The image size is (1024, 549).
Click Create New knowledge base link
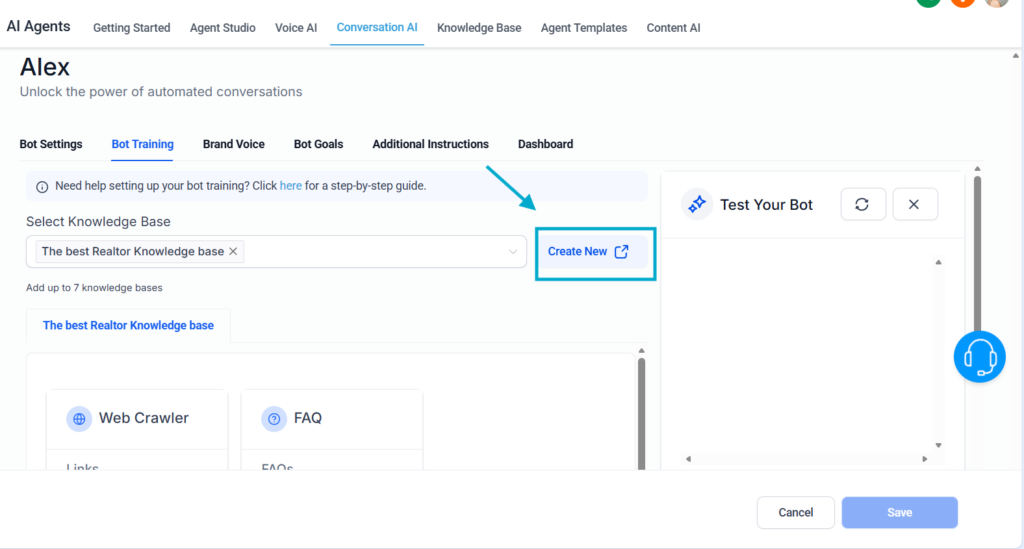point(588,252)
